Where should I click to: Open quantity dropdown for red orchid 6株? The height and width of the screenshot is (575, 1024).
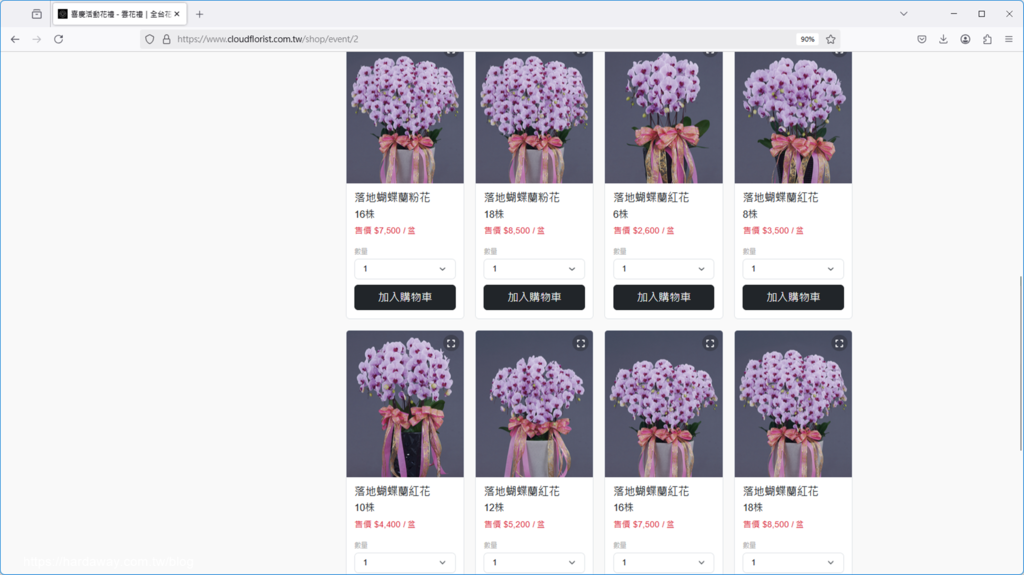click(664, 269)
